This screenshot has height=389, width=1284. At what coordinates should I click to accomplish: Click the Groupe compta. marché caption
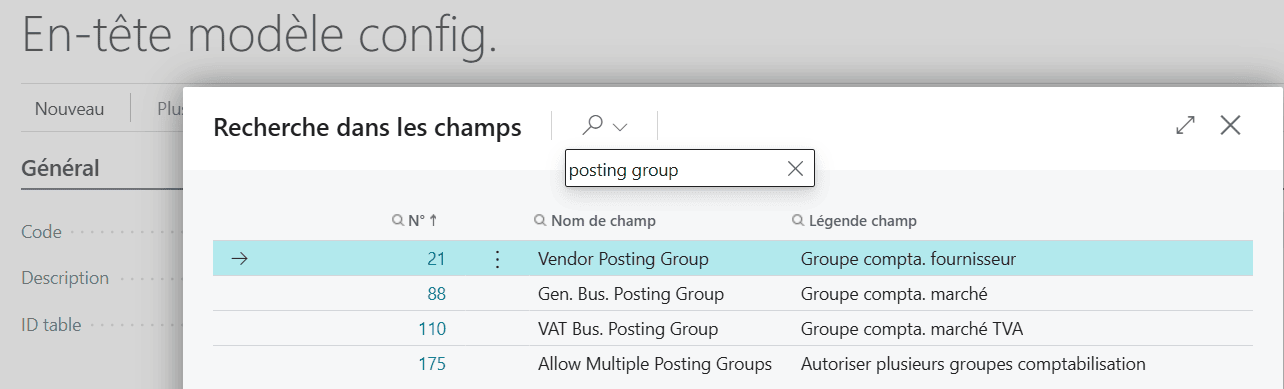894,294
